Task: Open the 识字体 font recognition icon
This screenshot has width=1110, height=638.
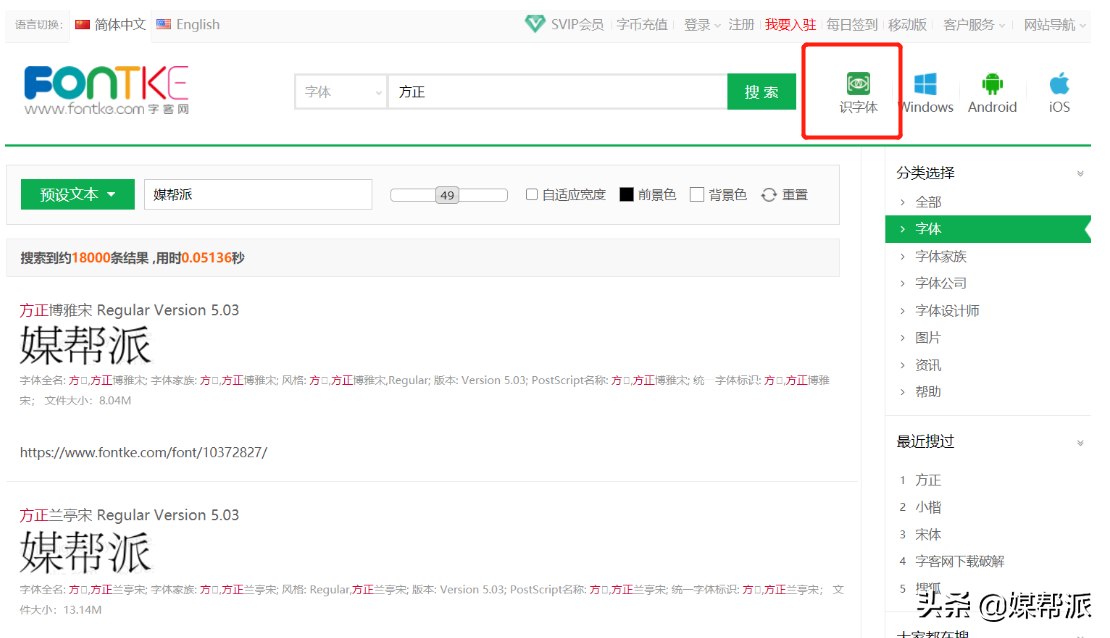Action: click(858, 84)
